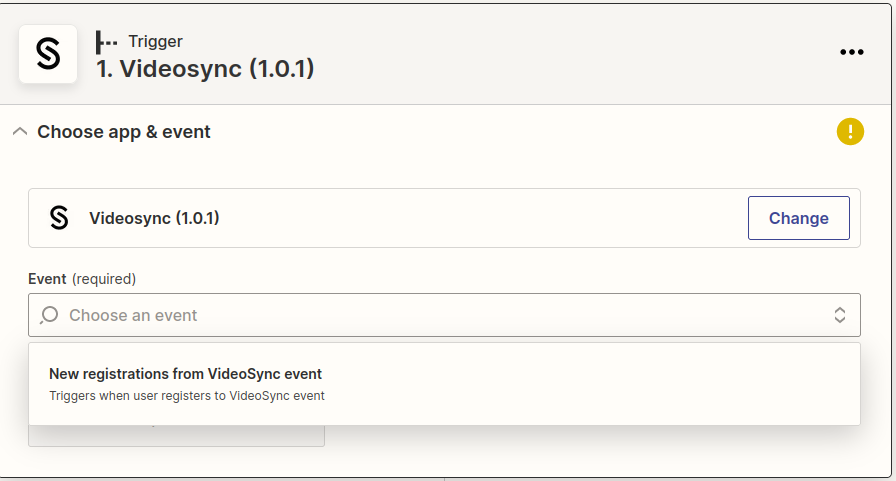Select New registrations from VideoSync event

[186, 374]
